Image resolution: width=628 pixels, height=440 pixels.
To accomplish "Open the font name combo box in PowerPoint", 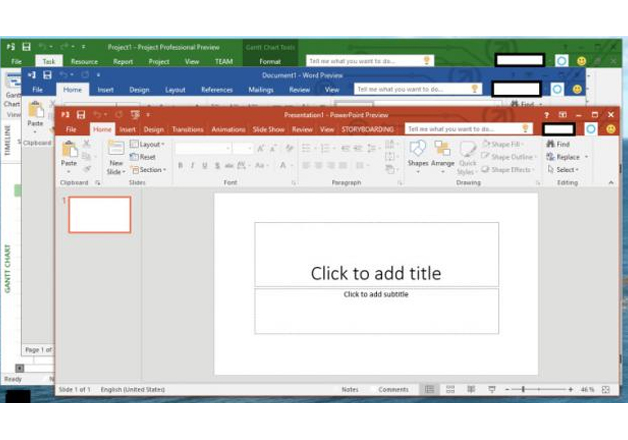I will [x=203, y=149].
